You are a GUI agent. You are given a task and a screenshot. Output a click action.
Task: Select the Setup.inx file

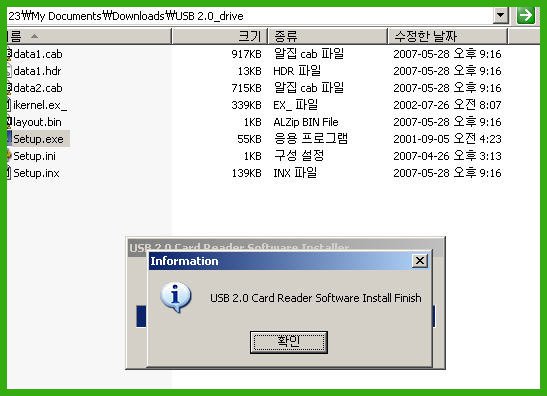pos(36,173)
